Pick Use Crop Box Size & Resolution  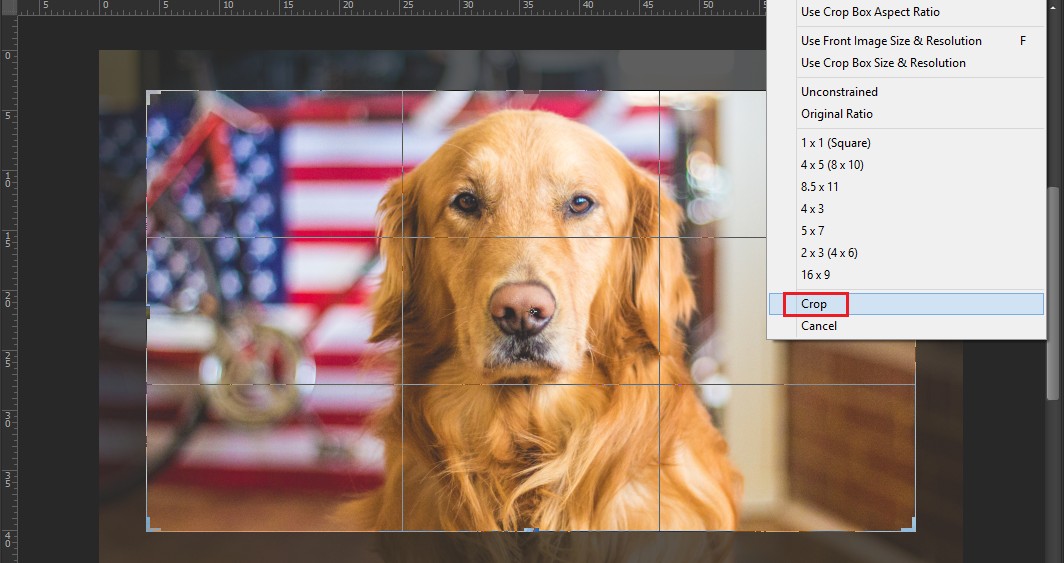coord(883,63)
